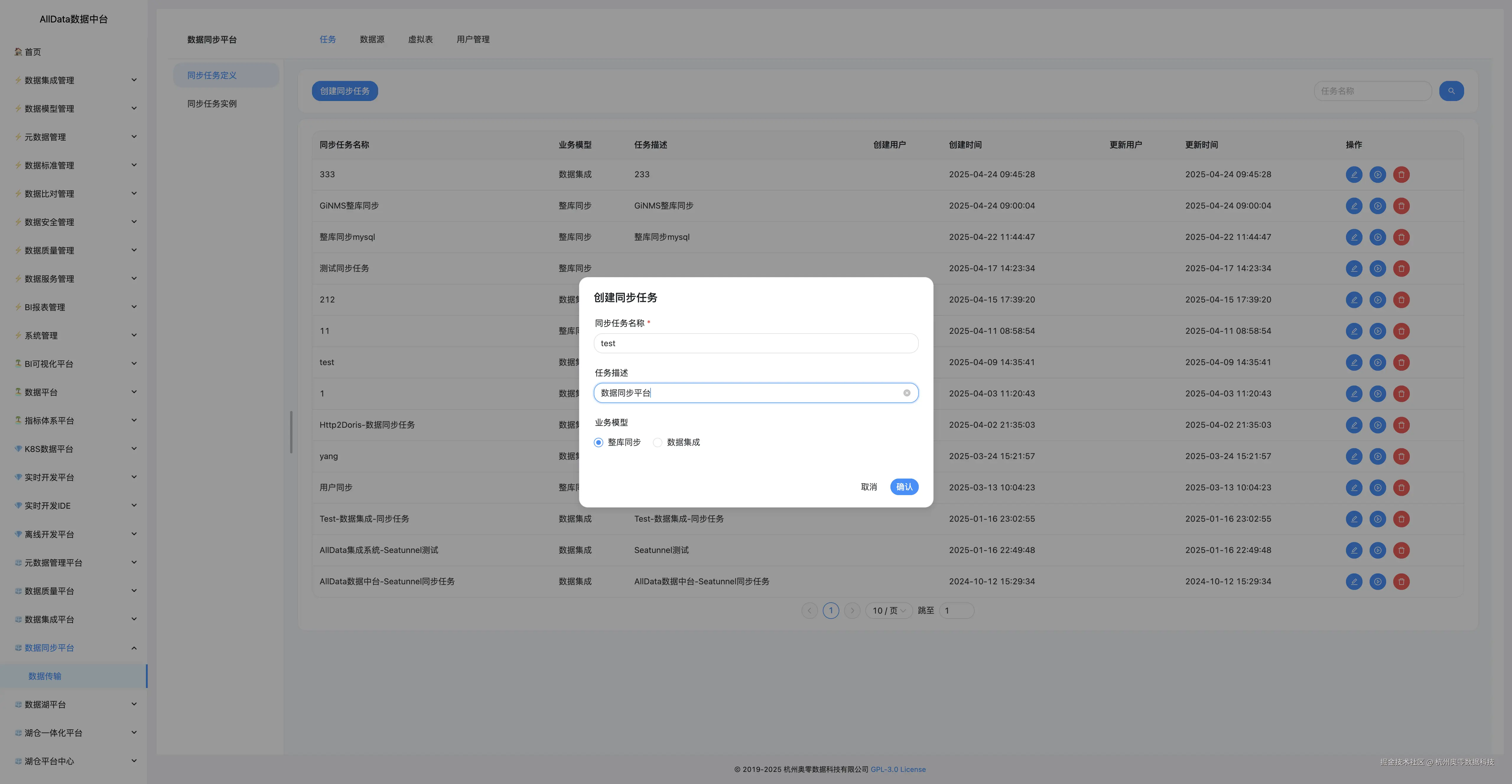1512x784 pixels.
Task: Open the 同步任务实例 menu item
Action: point(212,104)
